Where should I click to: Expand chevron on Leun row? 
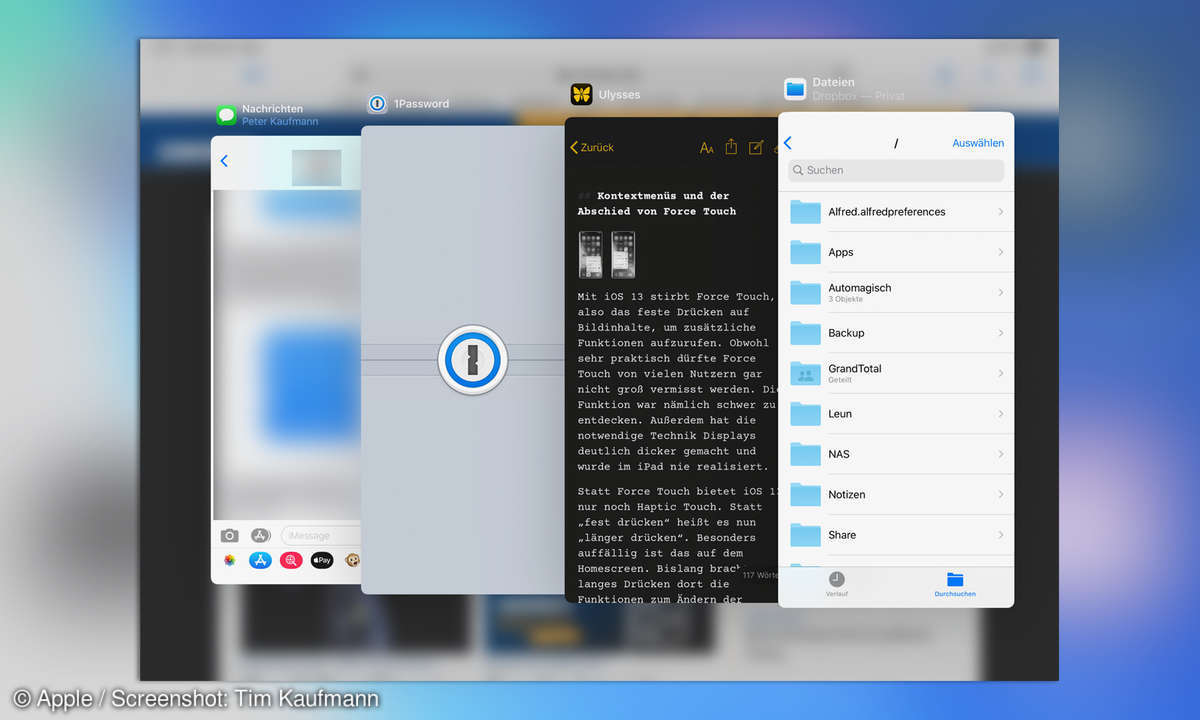[1000, 414]
